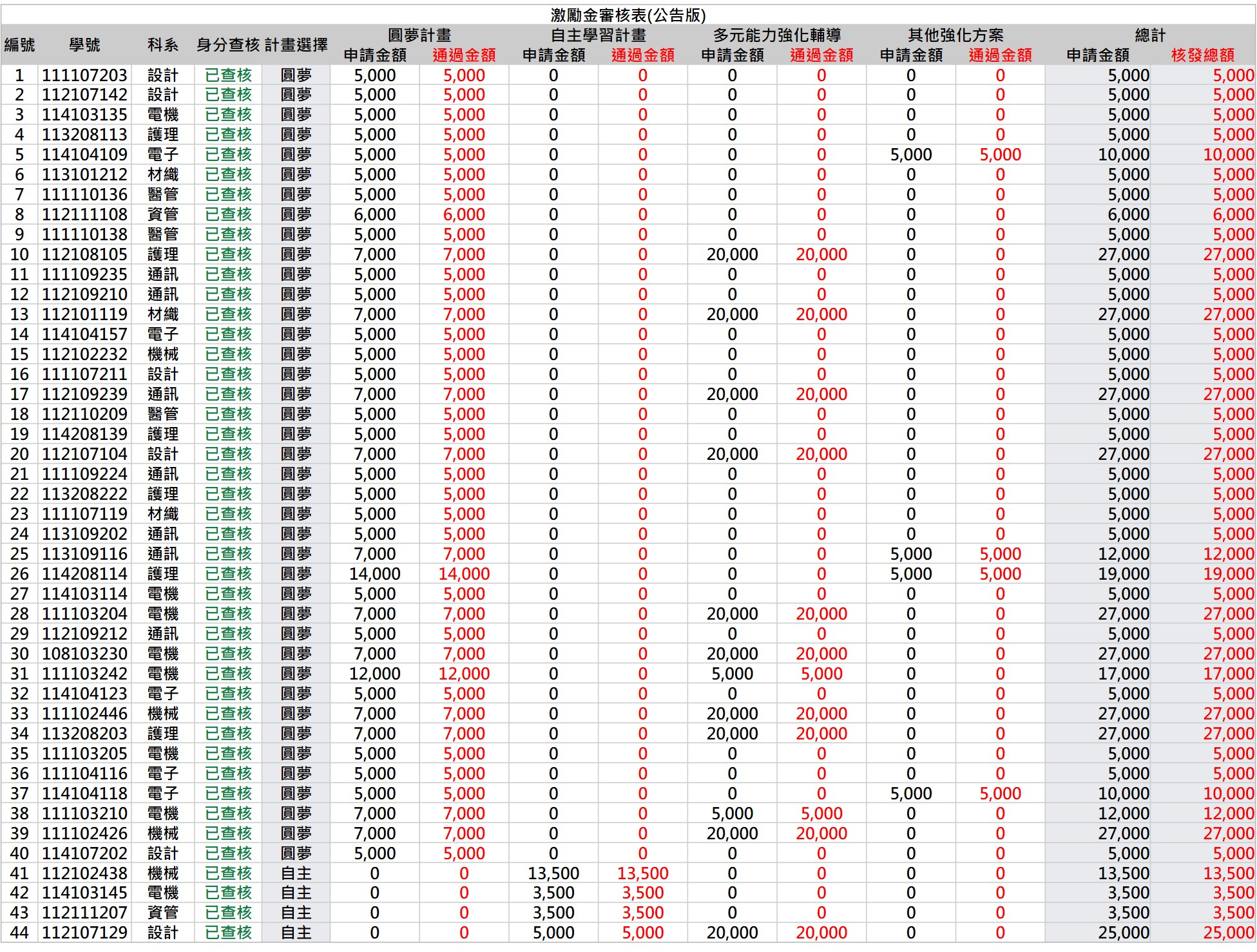This screenshot has height=952, width=1257.
Task: Click the 科系 column header
Action: point(162,45)
